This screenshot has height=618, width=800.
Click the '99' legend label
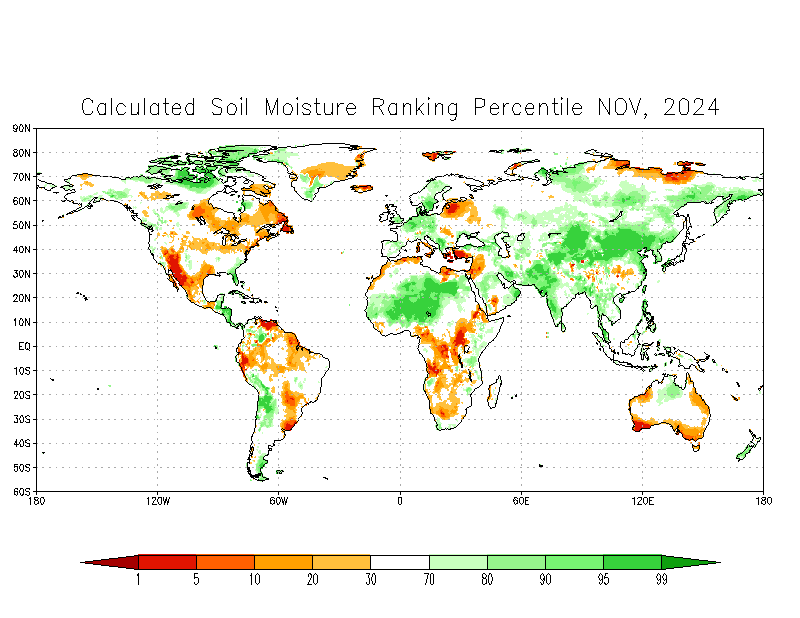pos(662,580)
